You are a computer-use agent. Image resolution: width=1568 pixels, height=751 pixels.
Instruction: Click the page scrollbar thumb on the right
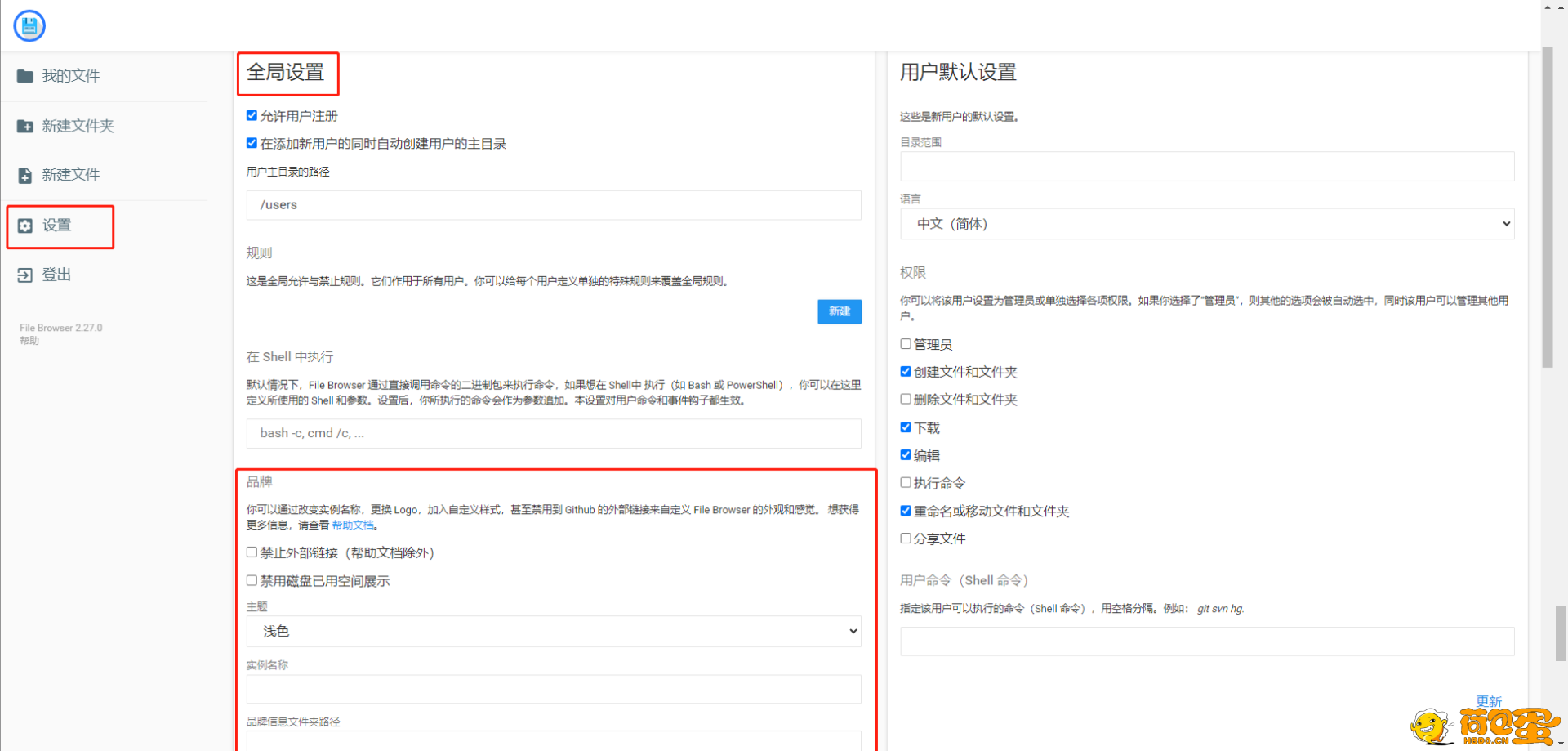1548,208
